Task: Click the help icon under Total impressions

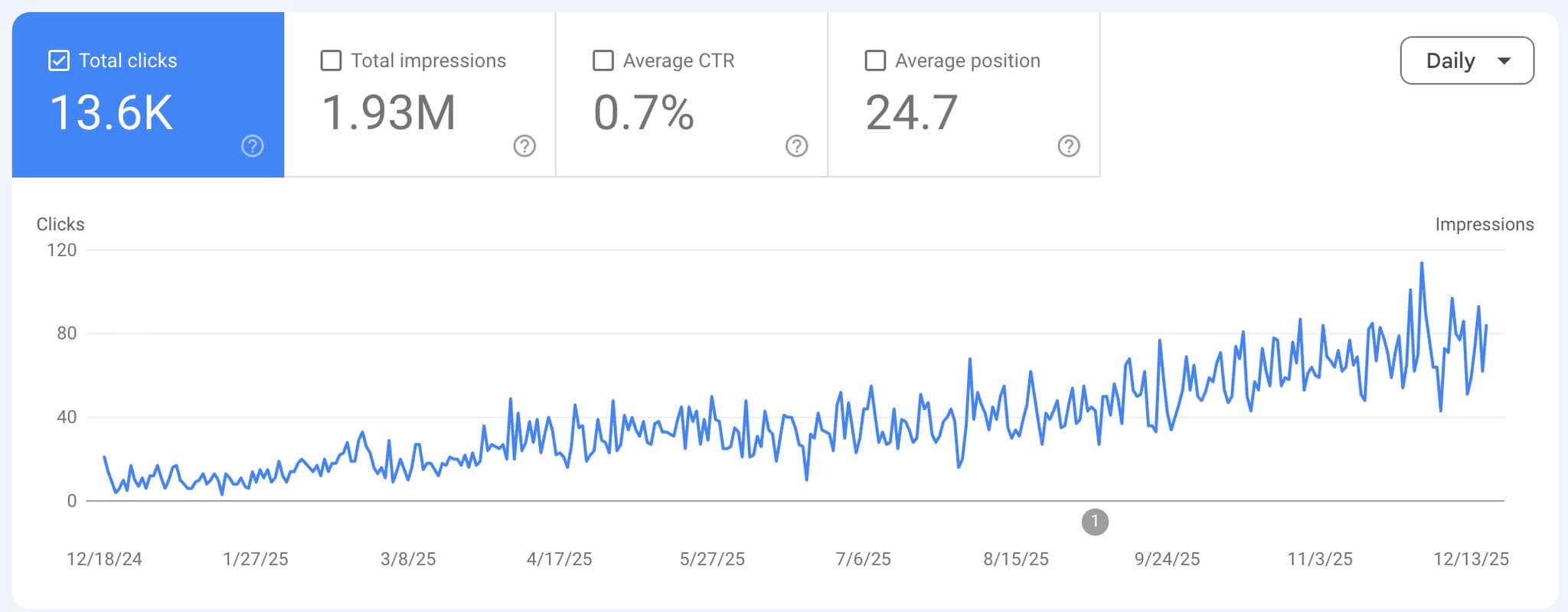Action: click(x=524, y=145)
